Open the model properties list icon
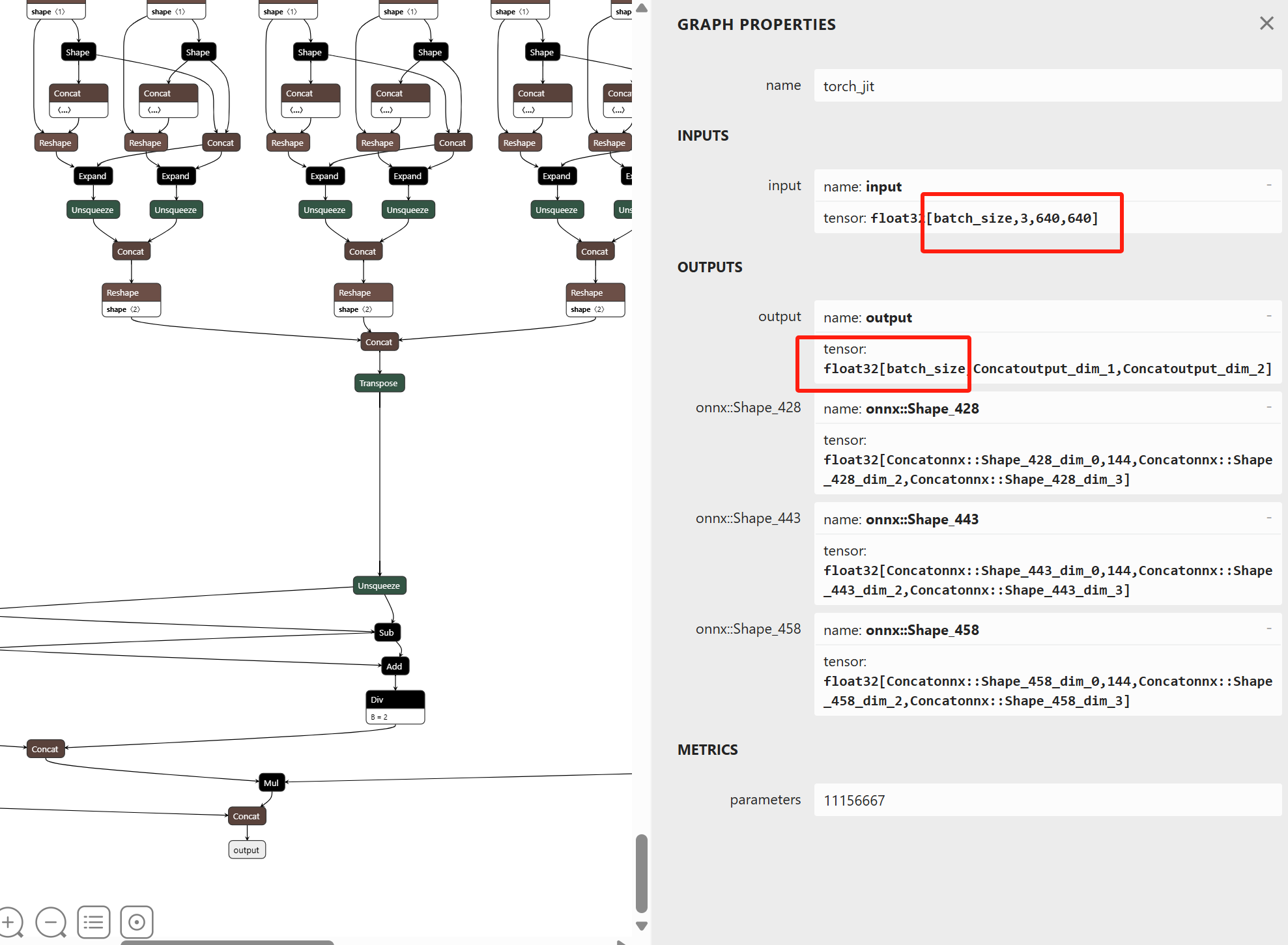1288x945 pixels. click(x=93, y=922)
